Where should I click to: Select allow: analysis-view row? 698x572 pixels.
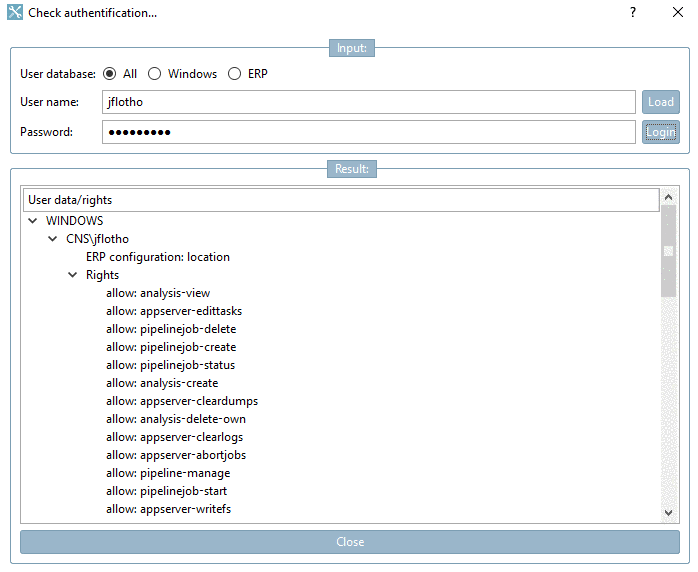[158, 293]
